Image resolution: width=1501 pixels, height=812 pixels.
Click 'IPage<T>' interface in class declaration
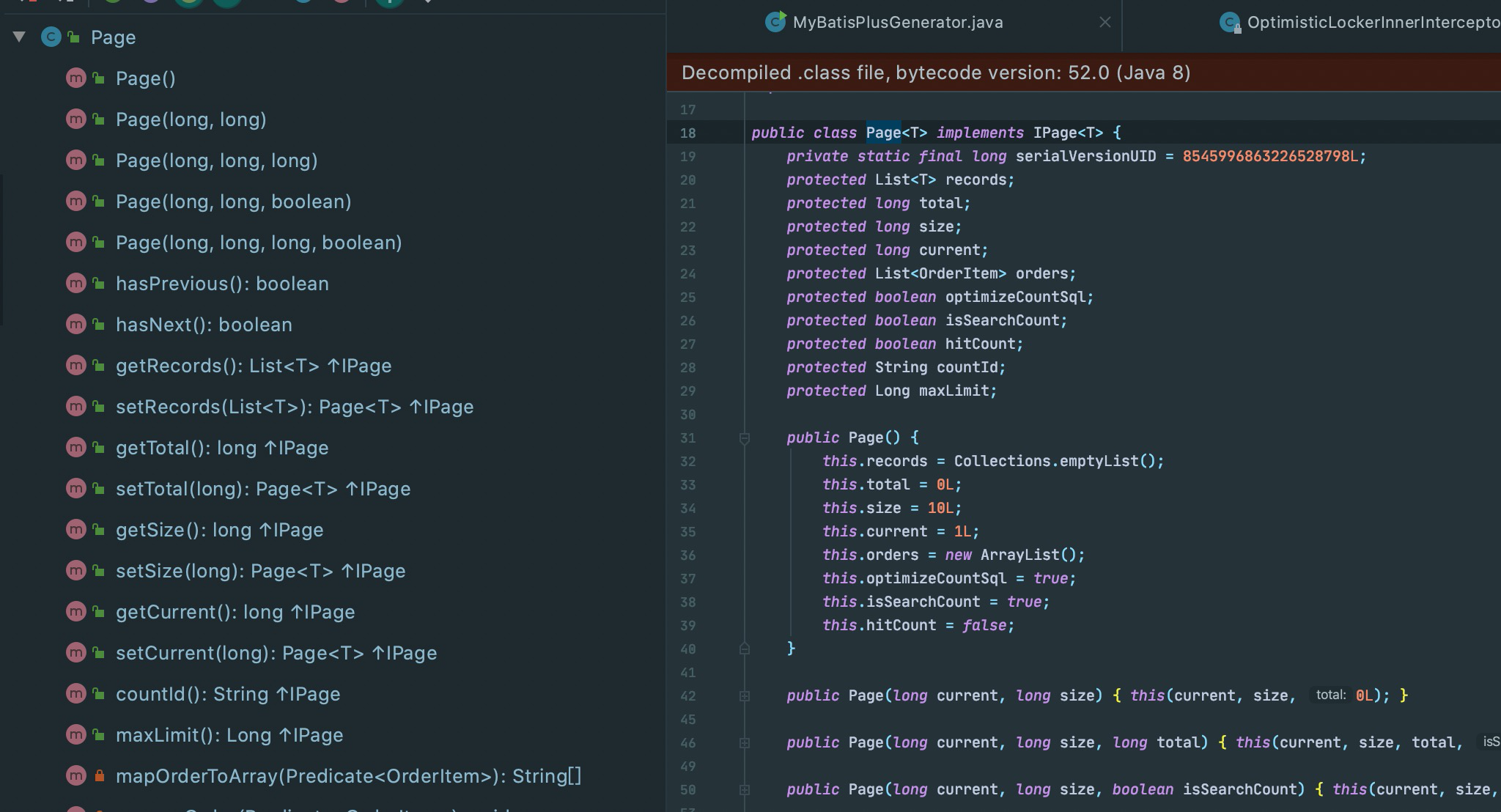1068,133
